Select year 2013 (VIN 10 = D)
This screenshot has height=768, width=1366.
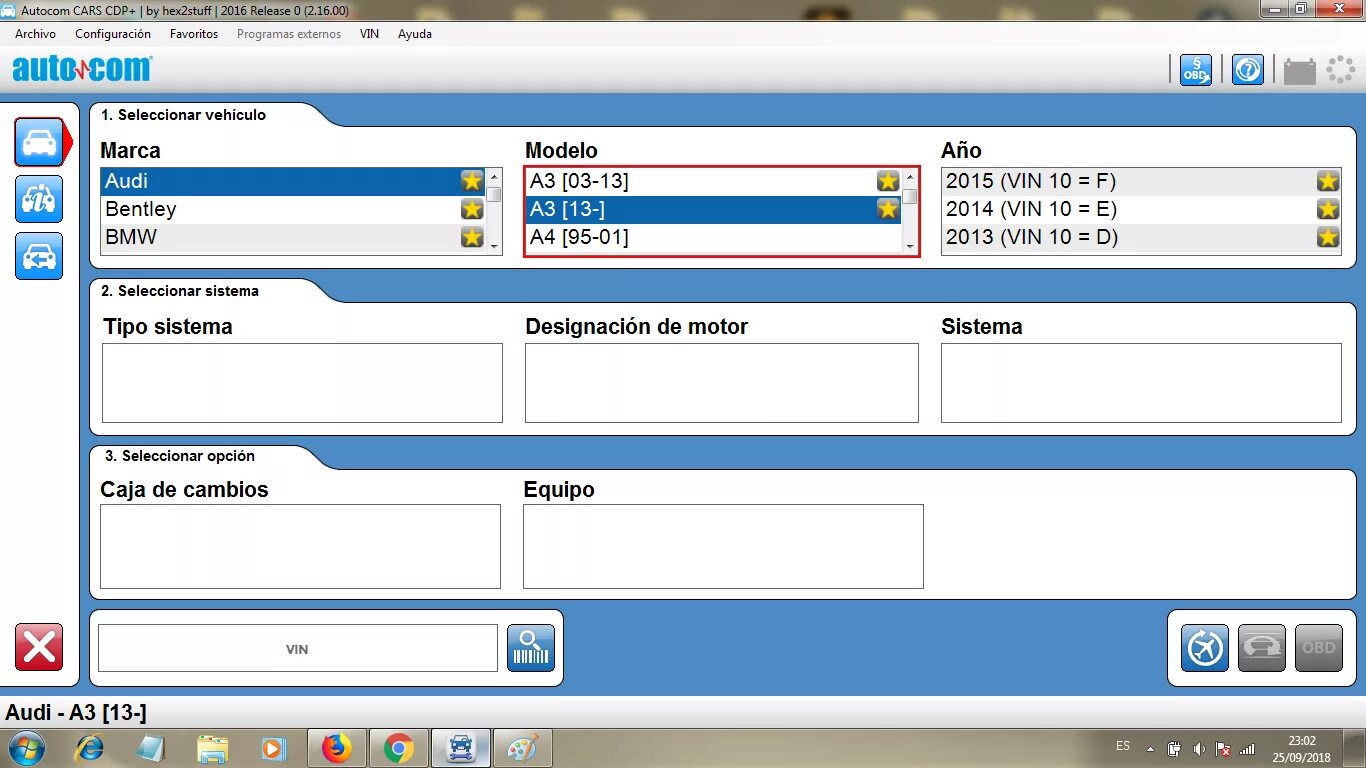point(1141,237)
